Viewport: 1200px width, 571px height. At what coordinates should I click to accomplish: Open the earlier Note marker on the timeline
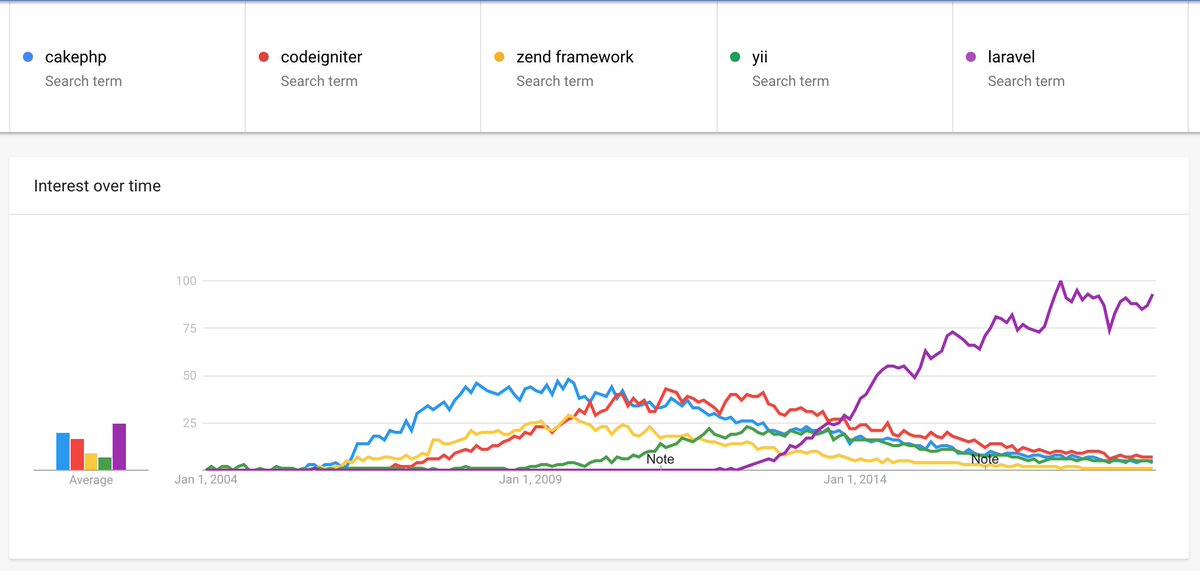point(660,459)
